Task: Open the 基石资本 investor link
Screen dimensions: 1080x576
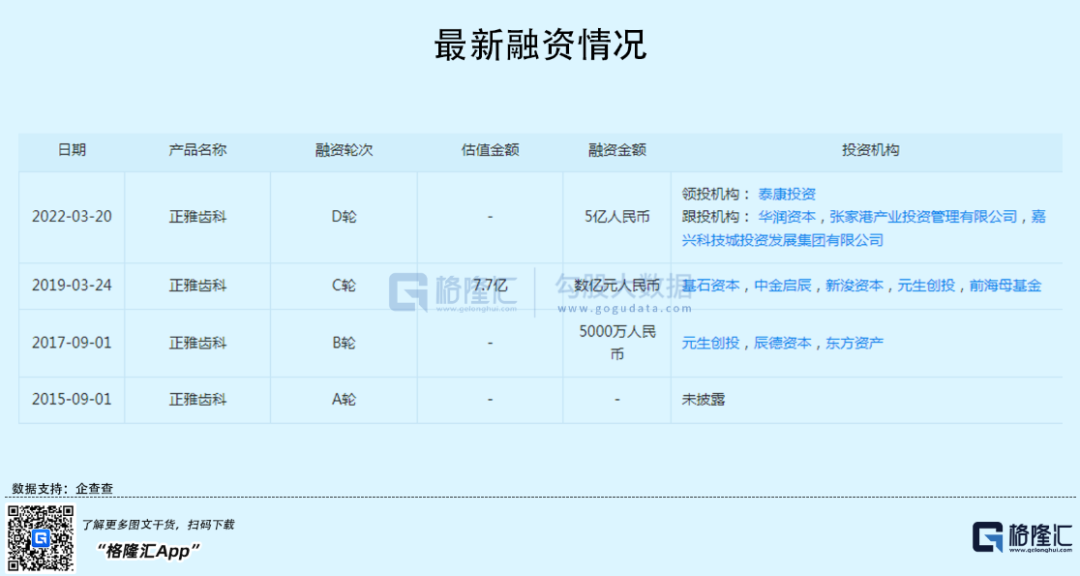Action: click(711, 285)
